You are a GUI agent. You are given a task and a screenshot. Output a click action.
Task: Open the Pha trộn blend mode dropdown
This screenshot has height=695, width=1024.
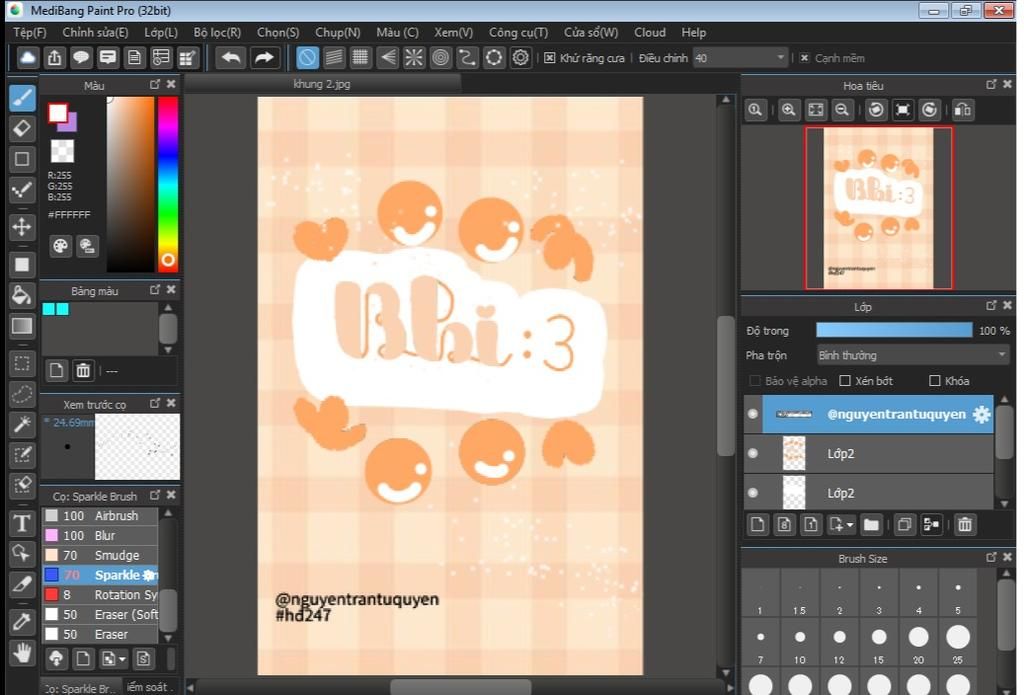[913, 355]
